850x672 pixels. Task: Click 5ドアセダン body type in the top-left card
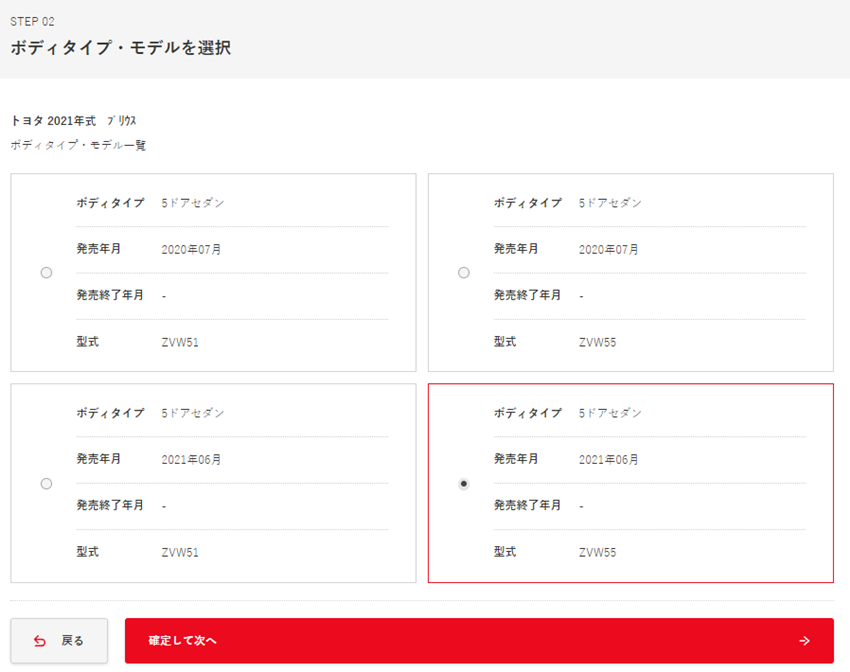193,203
